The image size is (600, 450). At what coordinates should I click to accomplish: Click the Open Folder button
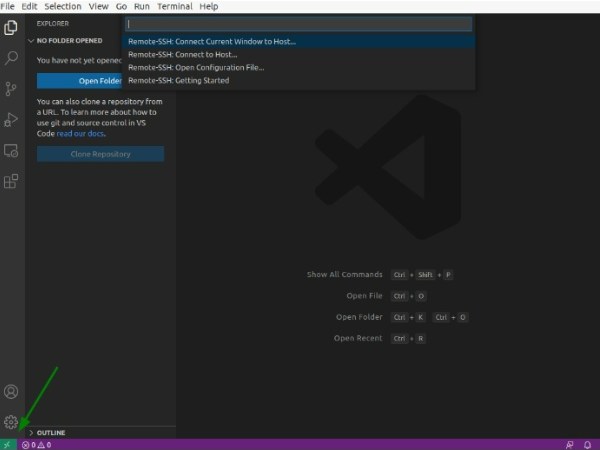click(80, 81)
